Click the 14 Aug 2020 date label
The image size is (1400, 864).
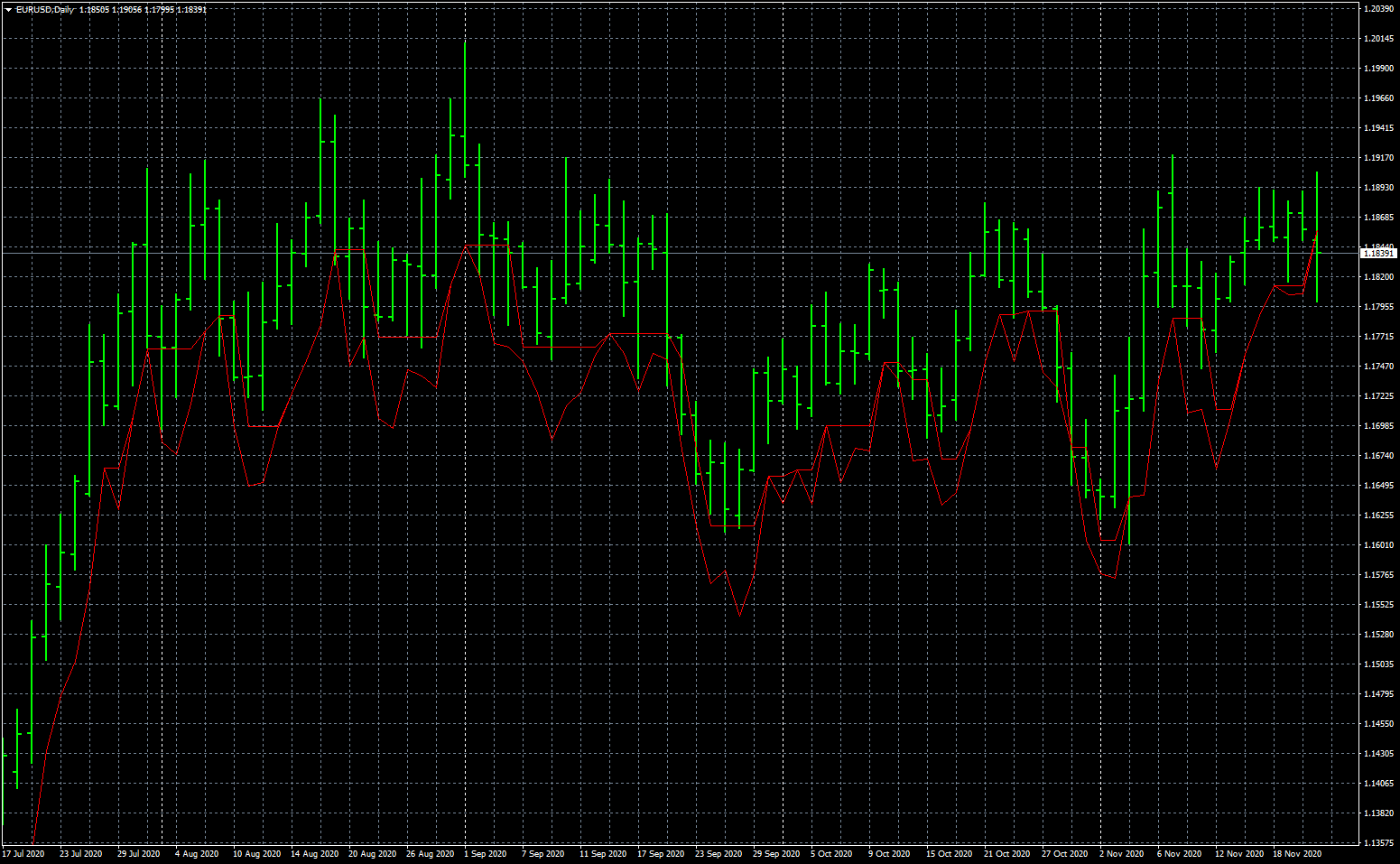click(314, 854)
